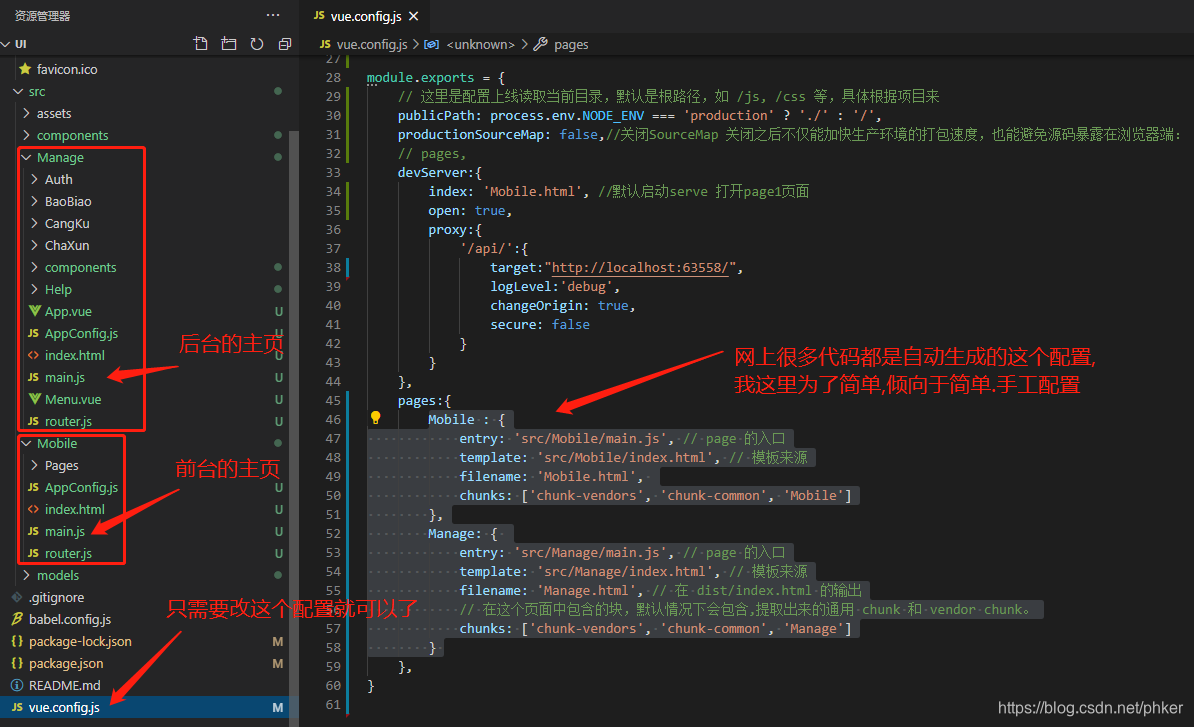Click the New File icon in explorer header
The image size is (1194, 727).
(200, 44)
